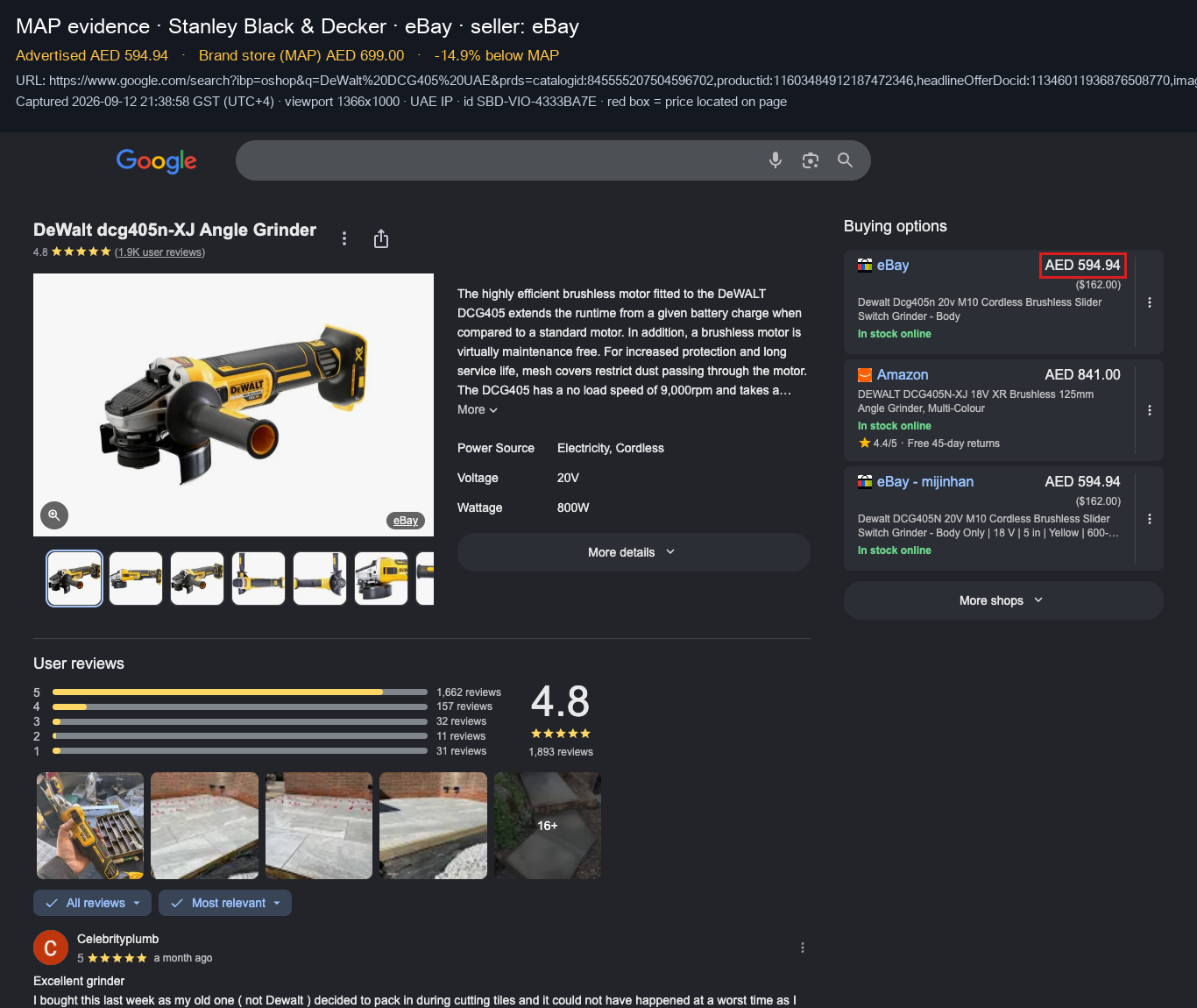Open the eBay - mijinhan seller link
Image resolution: width=1197 pixels, height=1008 pixels.
(925, 482)
